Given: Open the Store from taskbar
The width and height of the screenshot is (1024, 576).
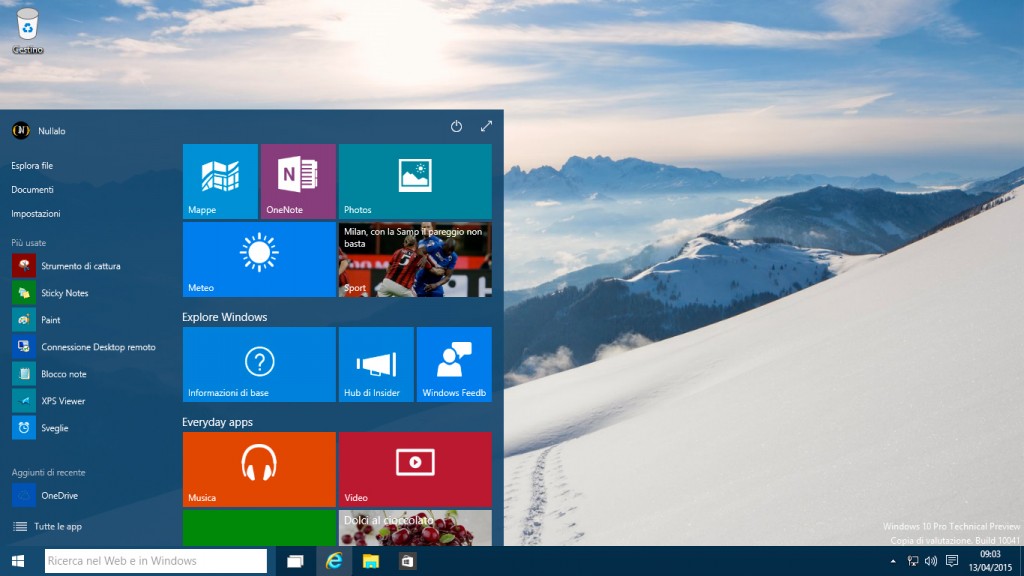Looking at the screenshot, I should coord(408,561).
